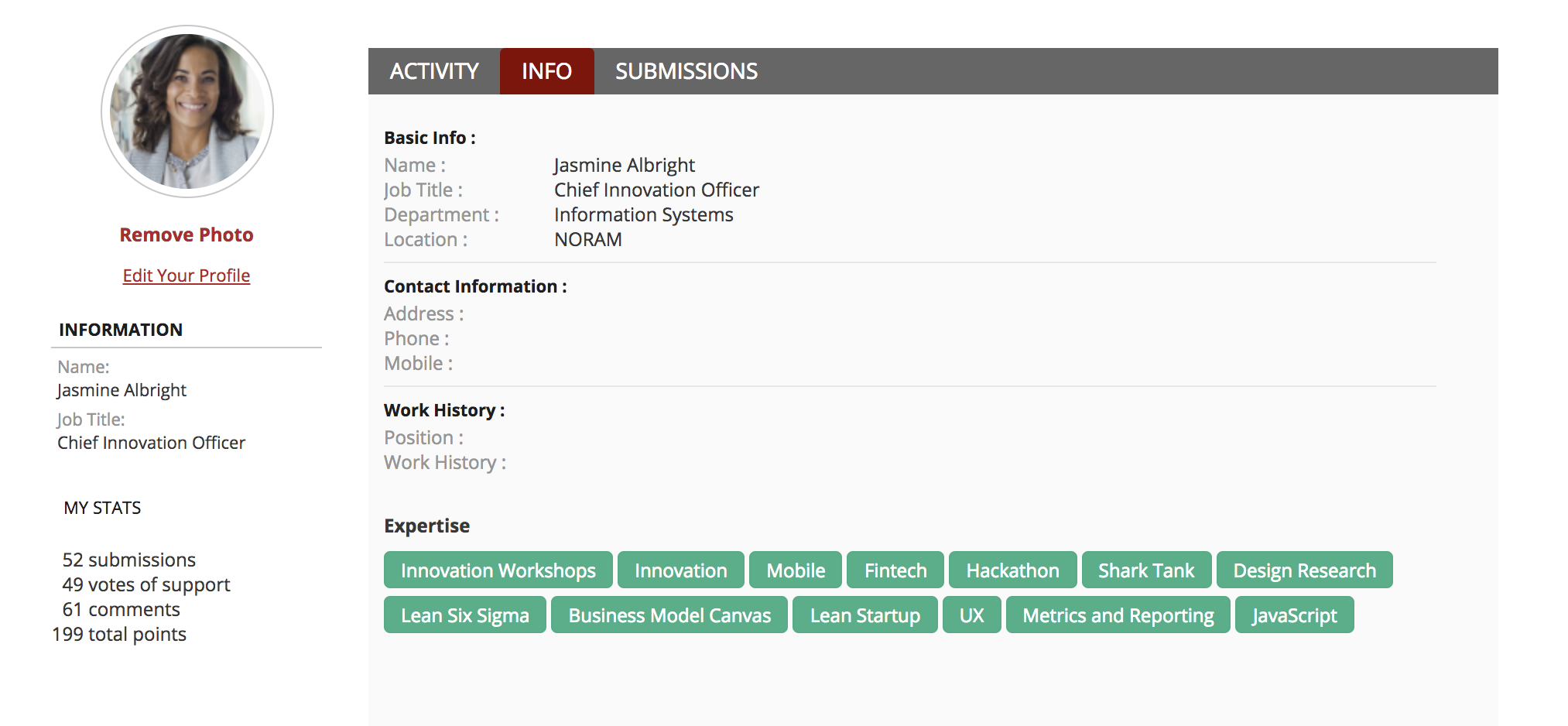The image size is (1568, 726).
Task: Click the 'Mobile :' field label
Action: point(419,363)
